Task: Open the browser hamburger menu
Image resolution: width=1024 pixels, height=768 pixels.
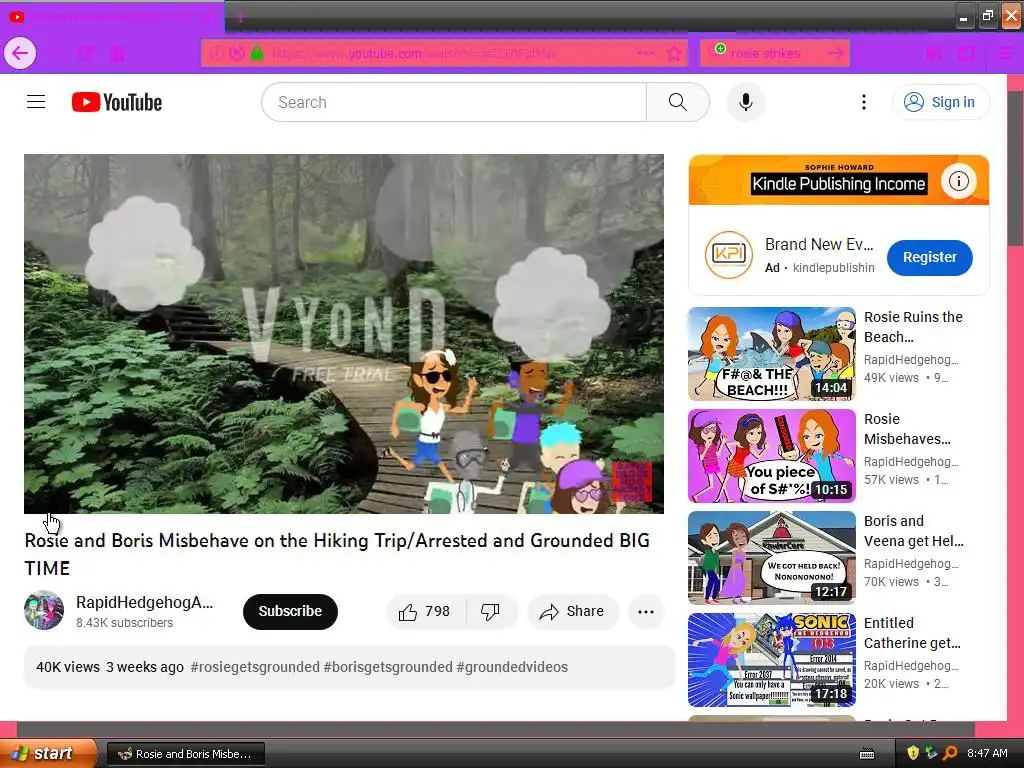Action: [1006, 54]
